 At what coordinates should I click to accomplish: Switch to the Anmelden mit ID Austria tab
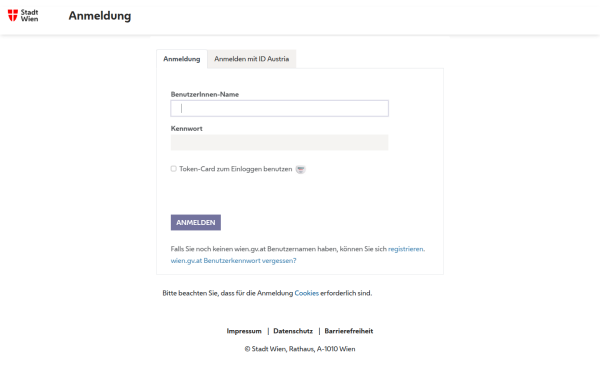(251, 59)
